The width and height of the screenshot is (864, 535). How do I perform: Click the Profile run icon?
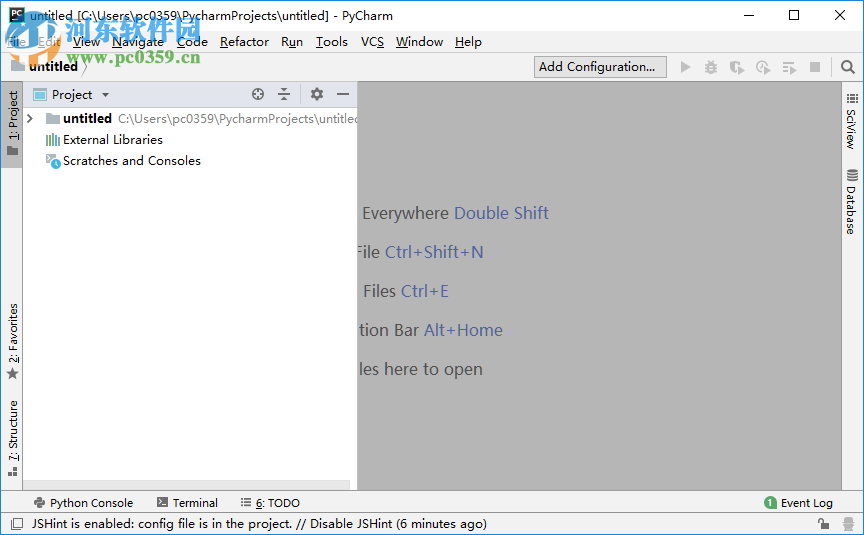coord(763,67)
